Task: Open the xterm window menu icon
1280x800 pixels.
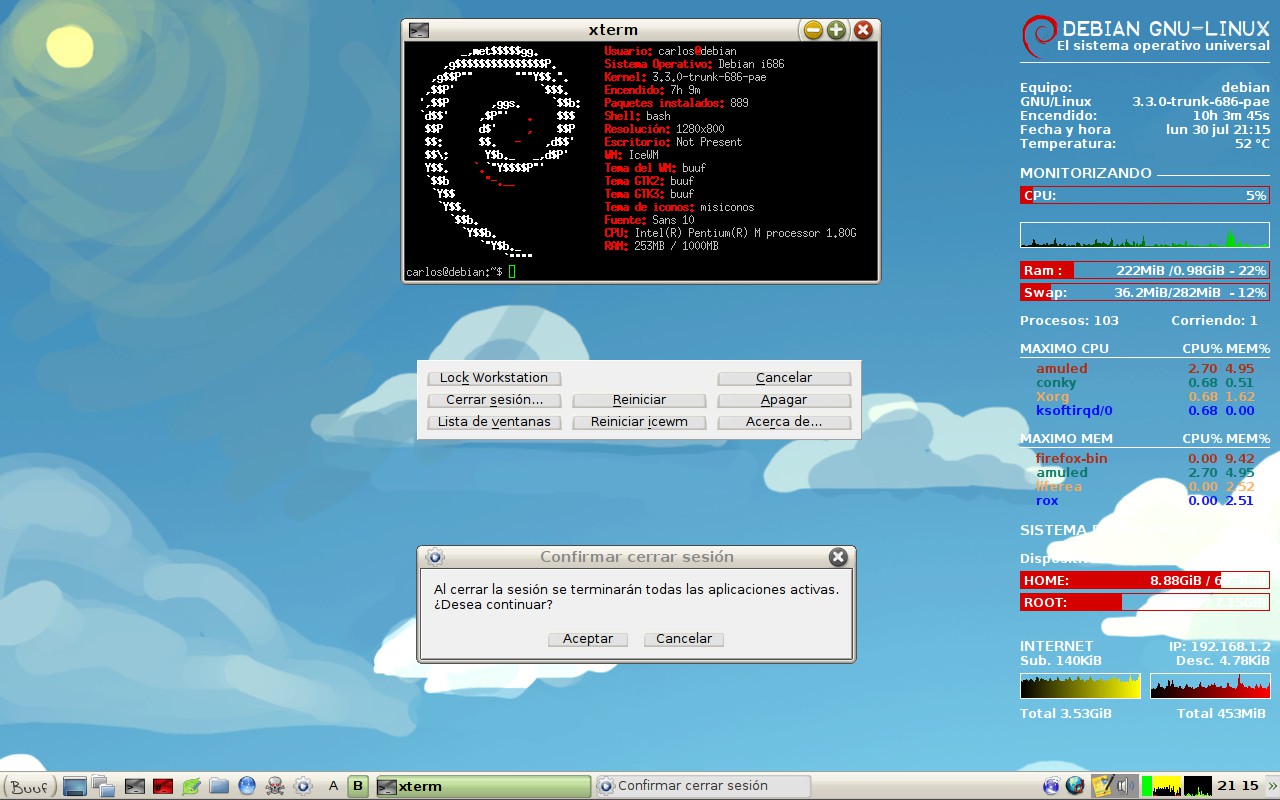Action: tap(419, 30)
